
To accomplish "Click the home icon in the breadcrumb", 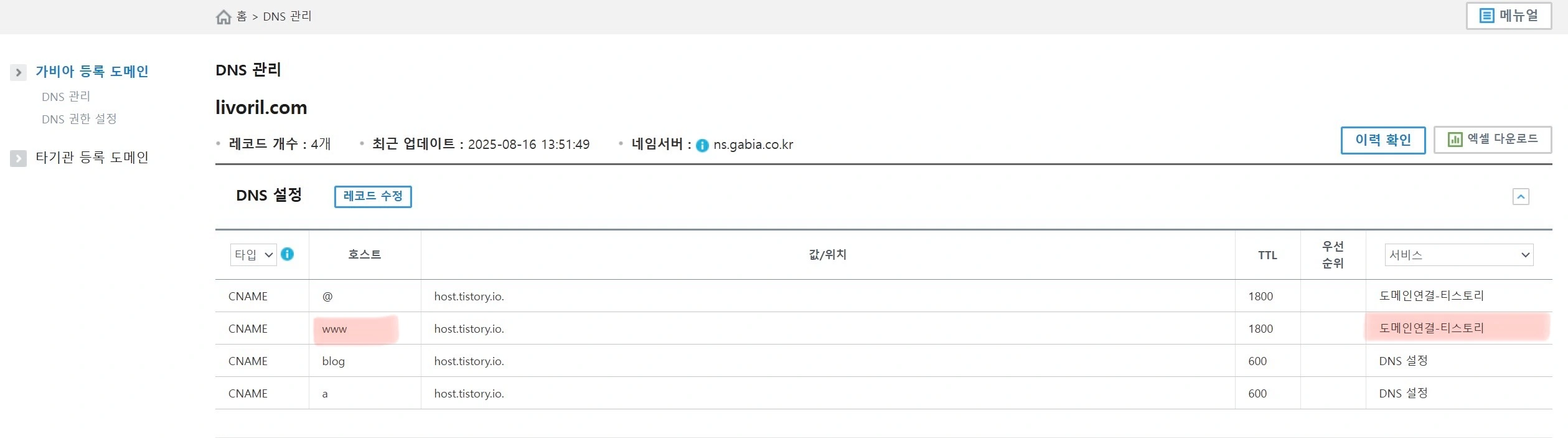I will tap(224, 16).
